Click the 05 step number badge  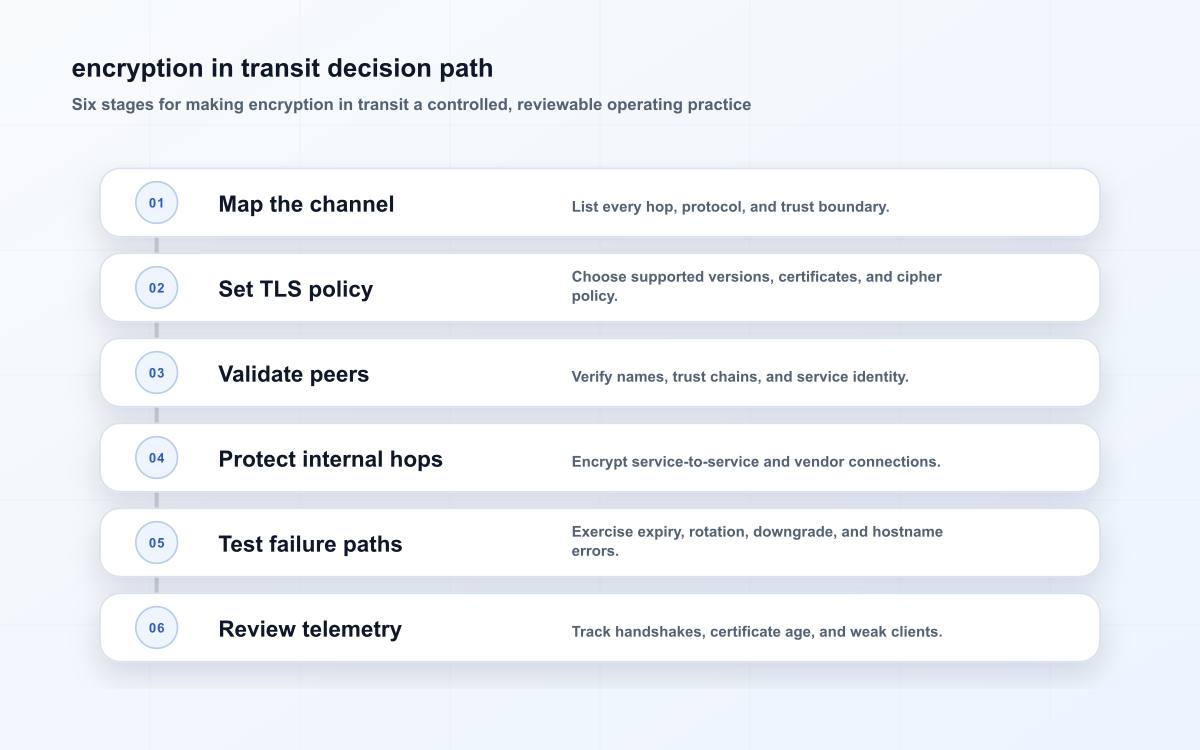(157, 543)
